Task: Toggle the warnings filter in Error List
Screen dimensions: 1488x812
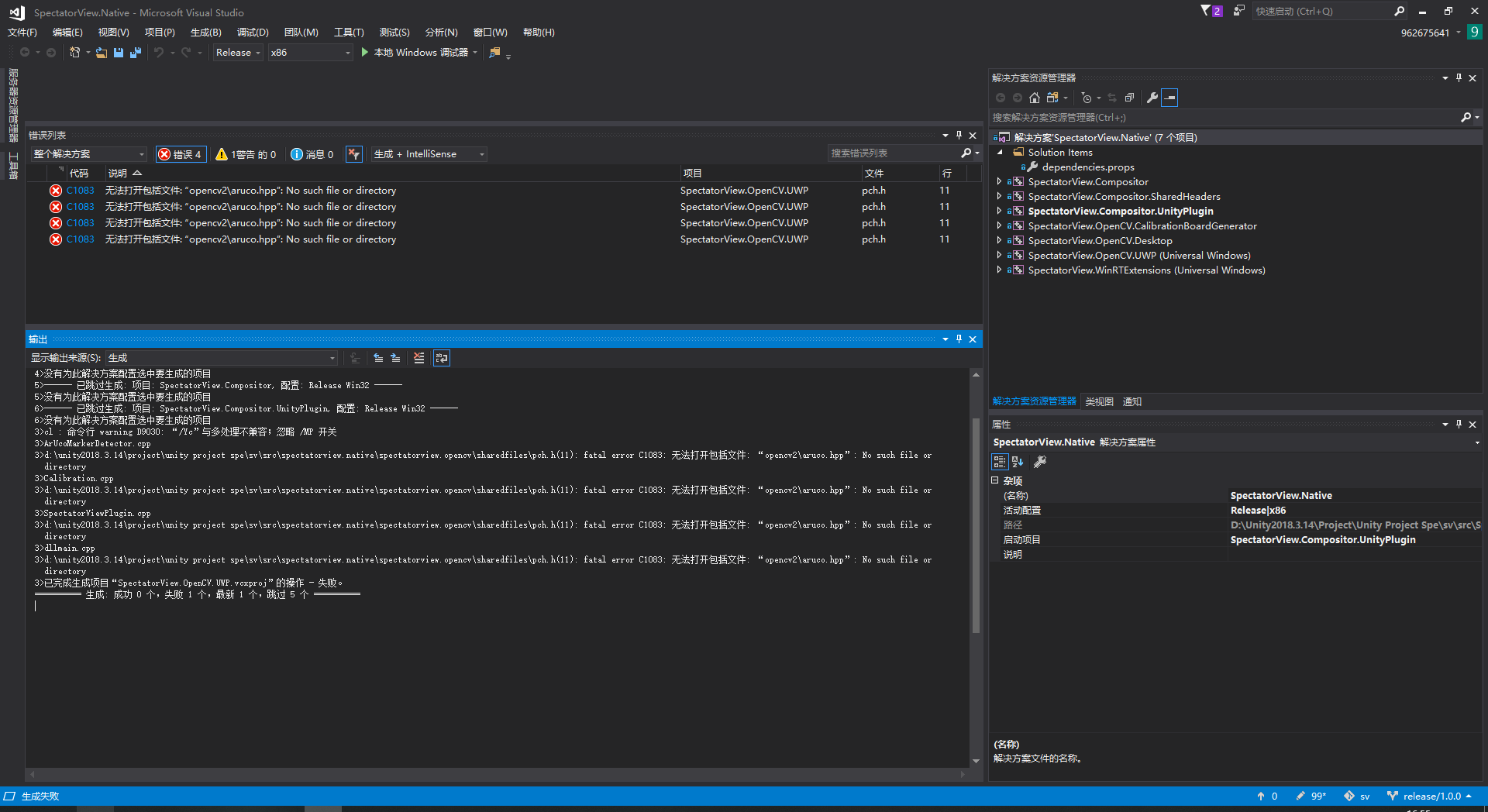Action: pyautogui.click(x=246, y=153)
